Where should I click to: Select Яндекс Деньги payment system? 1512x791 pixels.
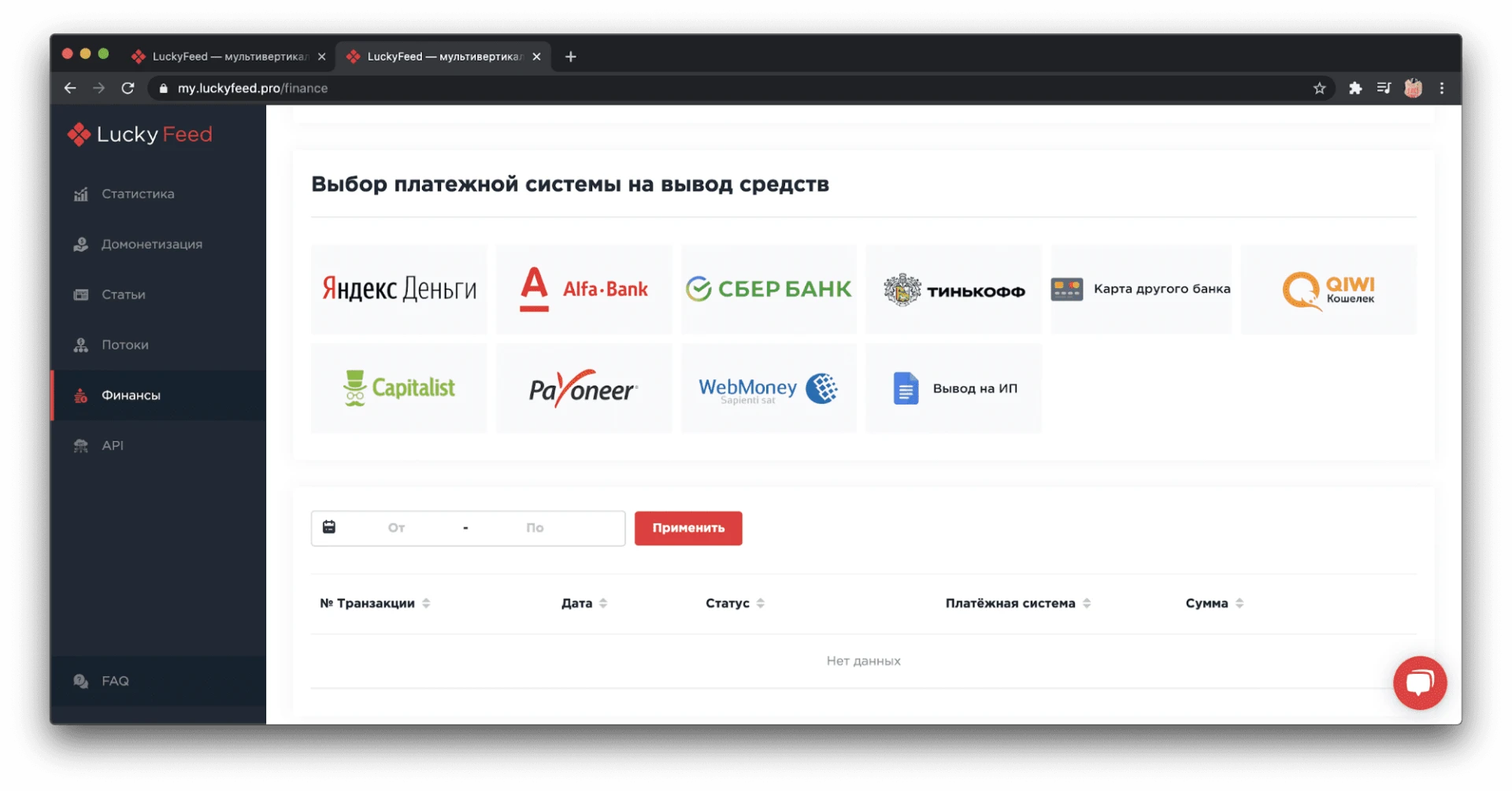tap(399, 290)
